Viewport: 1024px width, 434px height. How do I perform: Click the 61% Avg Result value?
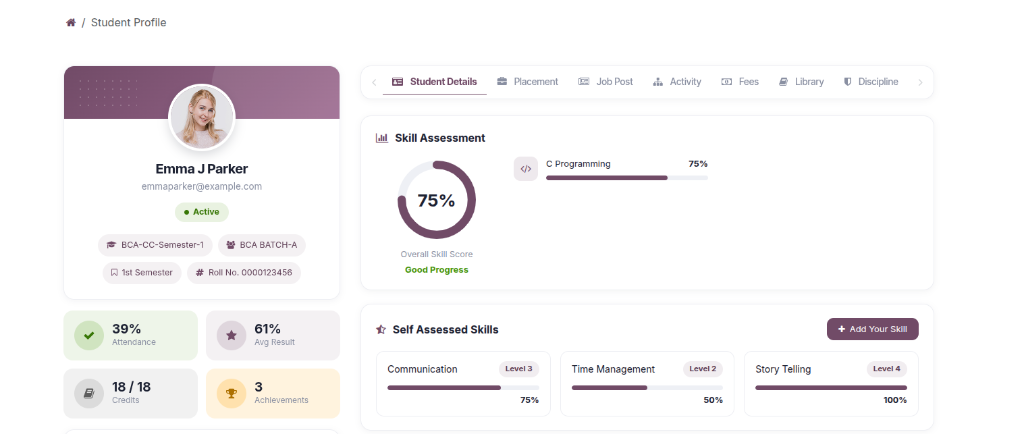coord(267,329)
